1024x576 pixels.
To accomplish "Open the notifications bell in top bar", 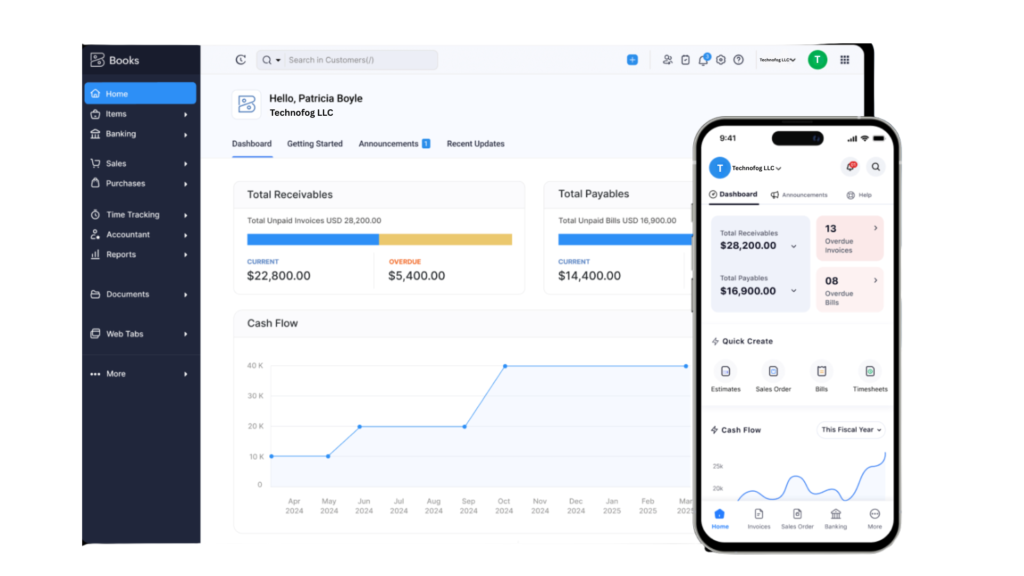I will click(x=703, y=60).
